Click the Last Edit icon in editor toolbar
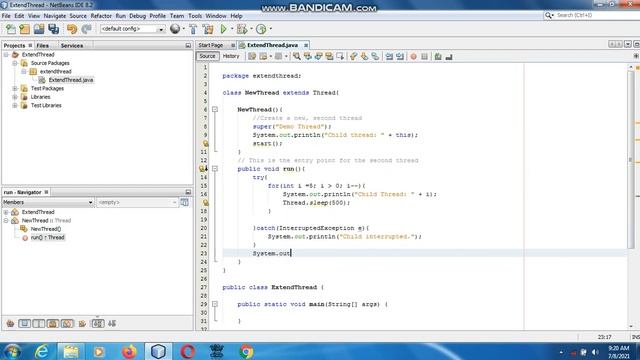 252,57
